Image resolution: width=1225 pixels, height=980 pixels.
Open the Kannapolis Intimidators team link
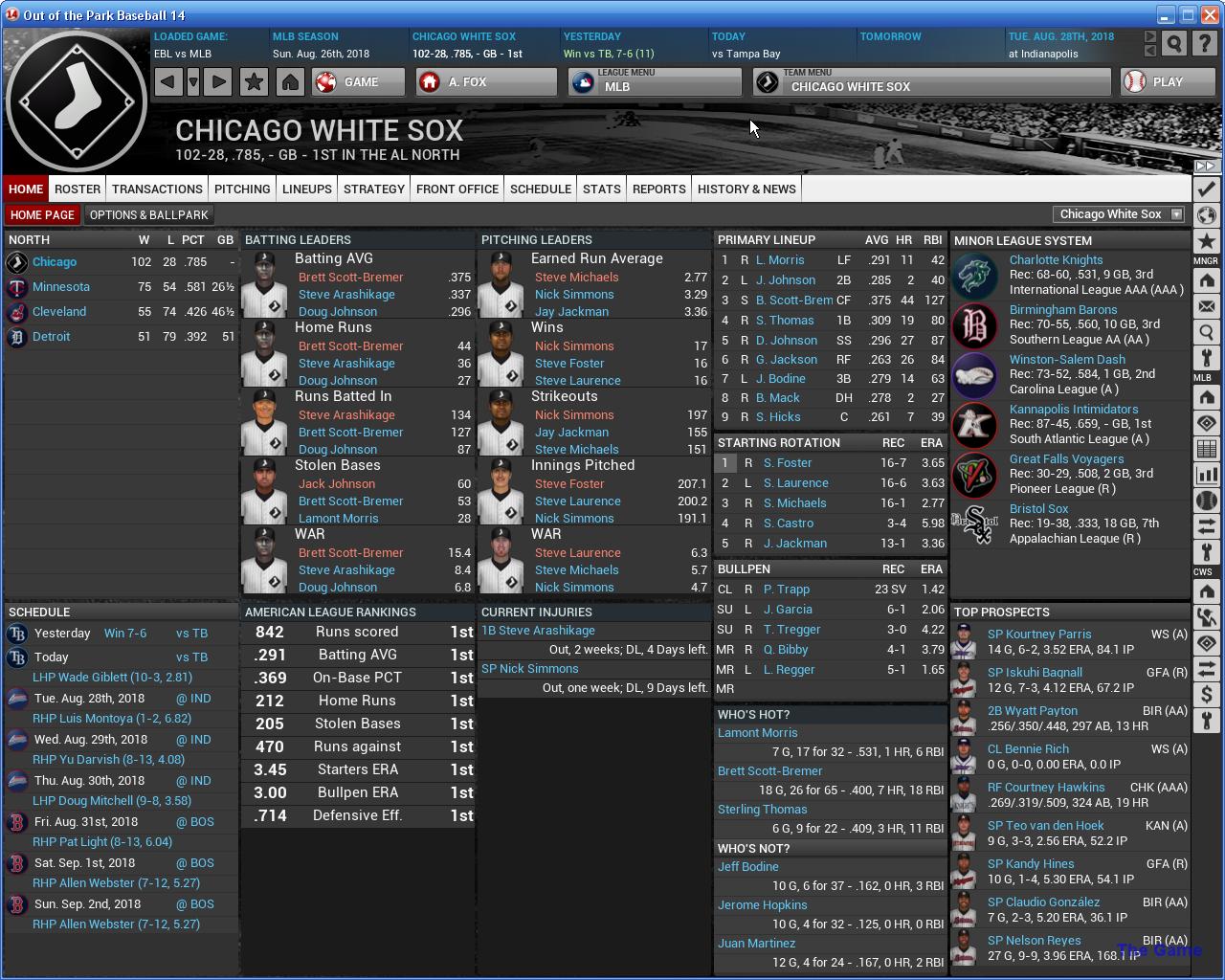(x=1073, y=410)
